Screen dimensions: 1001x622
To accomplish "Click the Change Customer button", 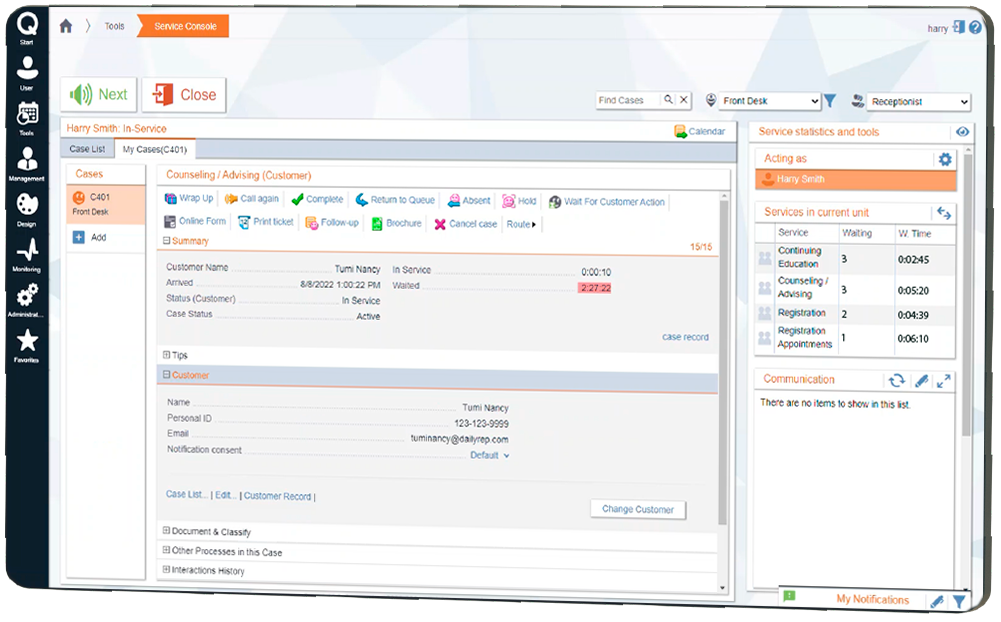I will point(637,509).
